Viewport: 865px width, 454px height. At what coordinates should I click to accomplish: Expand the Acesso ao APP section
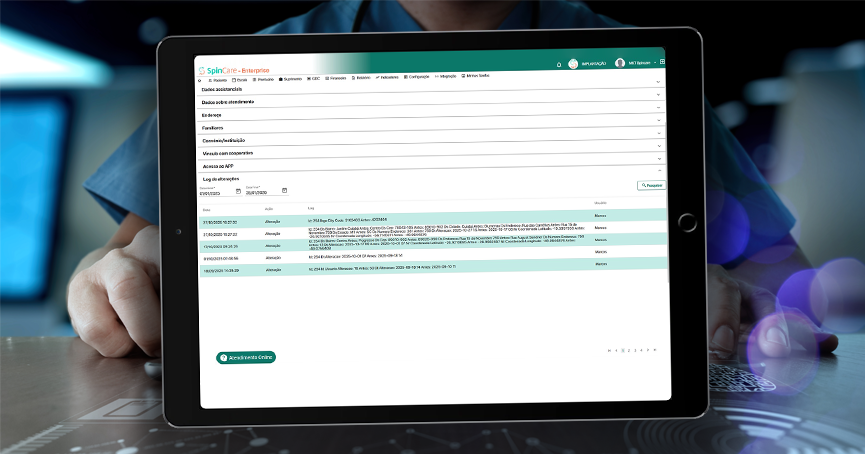point(658,166)
